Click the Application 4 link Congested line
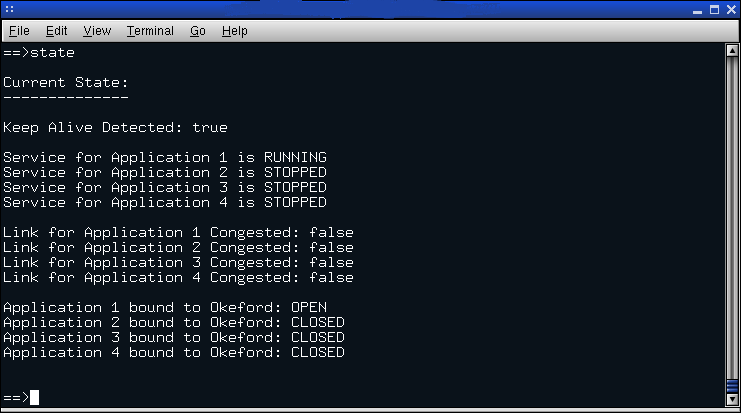This screenshot has height=413, width=741. point(178,277)
